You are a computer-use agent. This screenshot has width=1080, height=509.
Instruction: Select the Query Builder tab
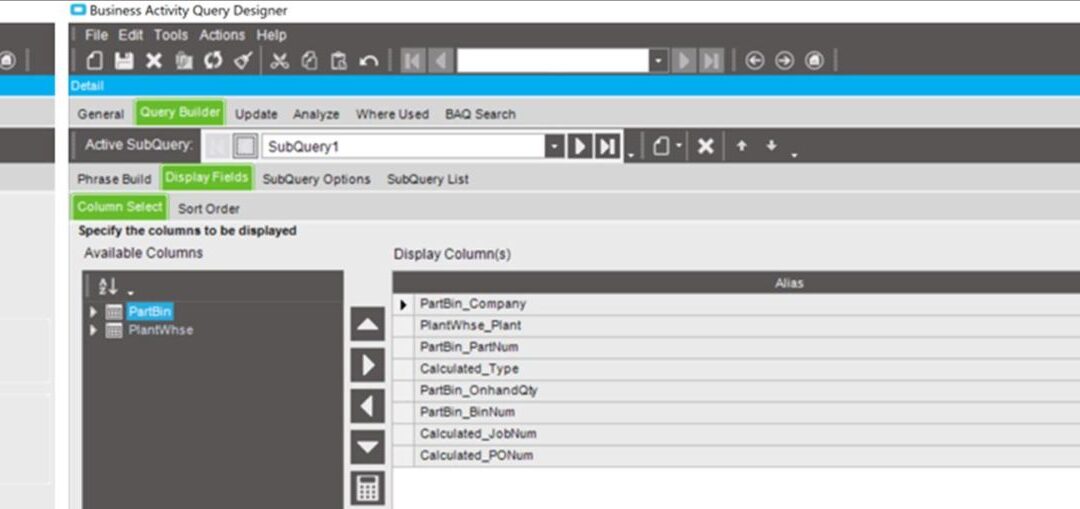point(180,113)
